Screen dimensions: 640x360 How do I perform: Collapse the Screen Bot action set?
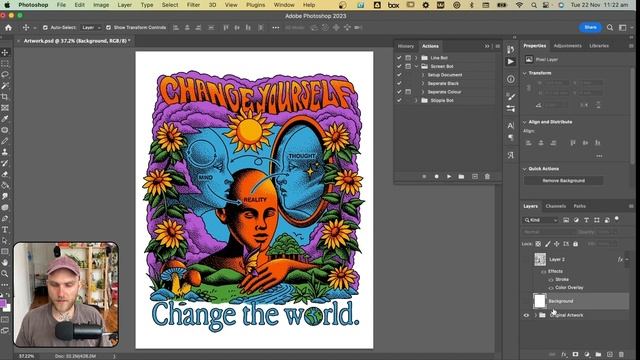coord(416,66)
